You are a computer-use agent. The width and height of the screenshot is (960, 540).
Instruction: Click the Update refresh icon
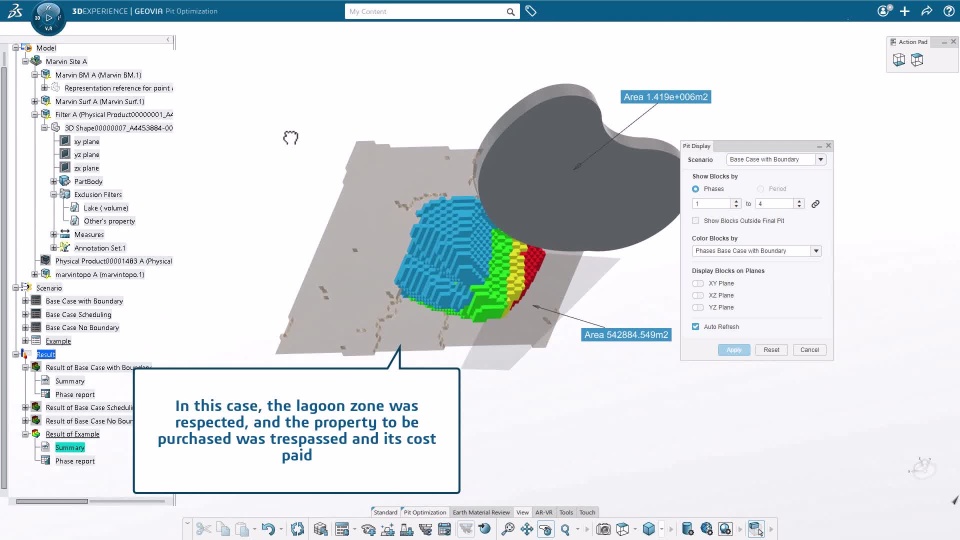point(298,529)
